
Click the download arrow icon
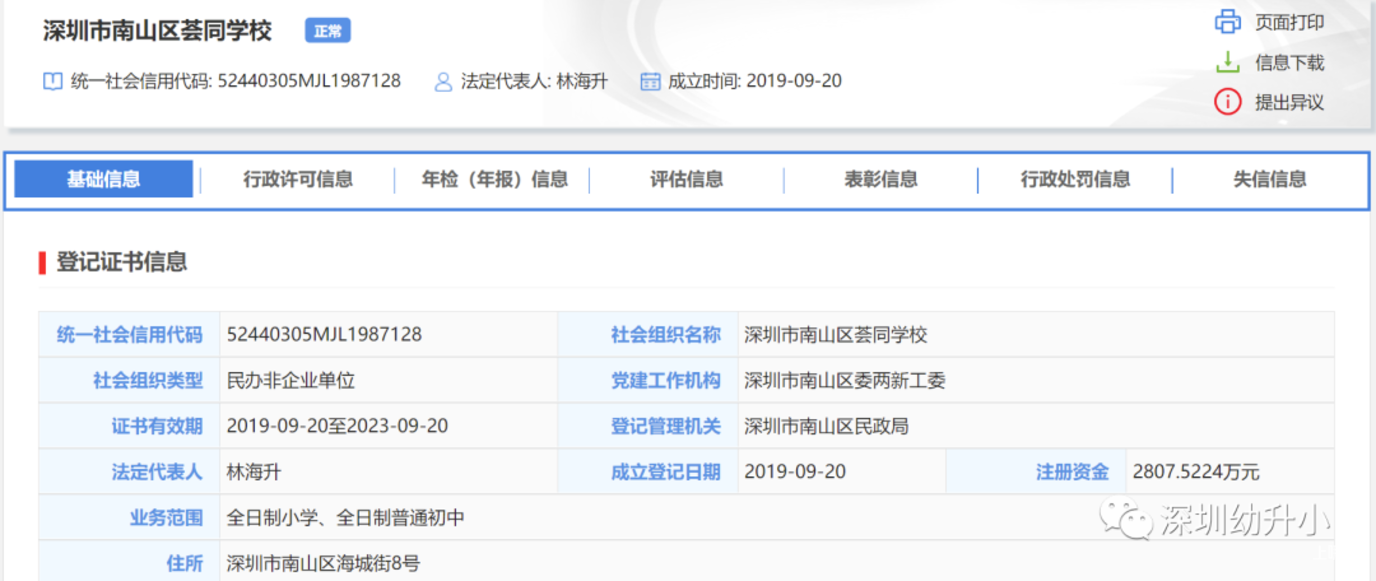(x=1227, y=62)
